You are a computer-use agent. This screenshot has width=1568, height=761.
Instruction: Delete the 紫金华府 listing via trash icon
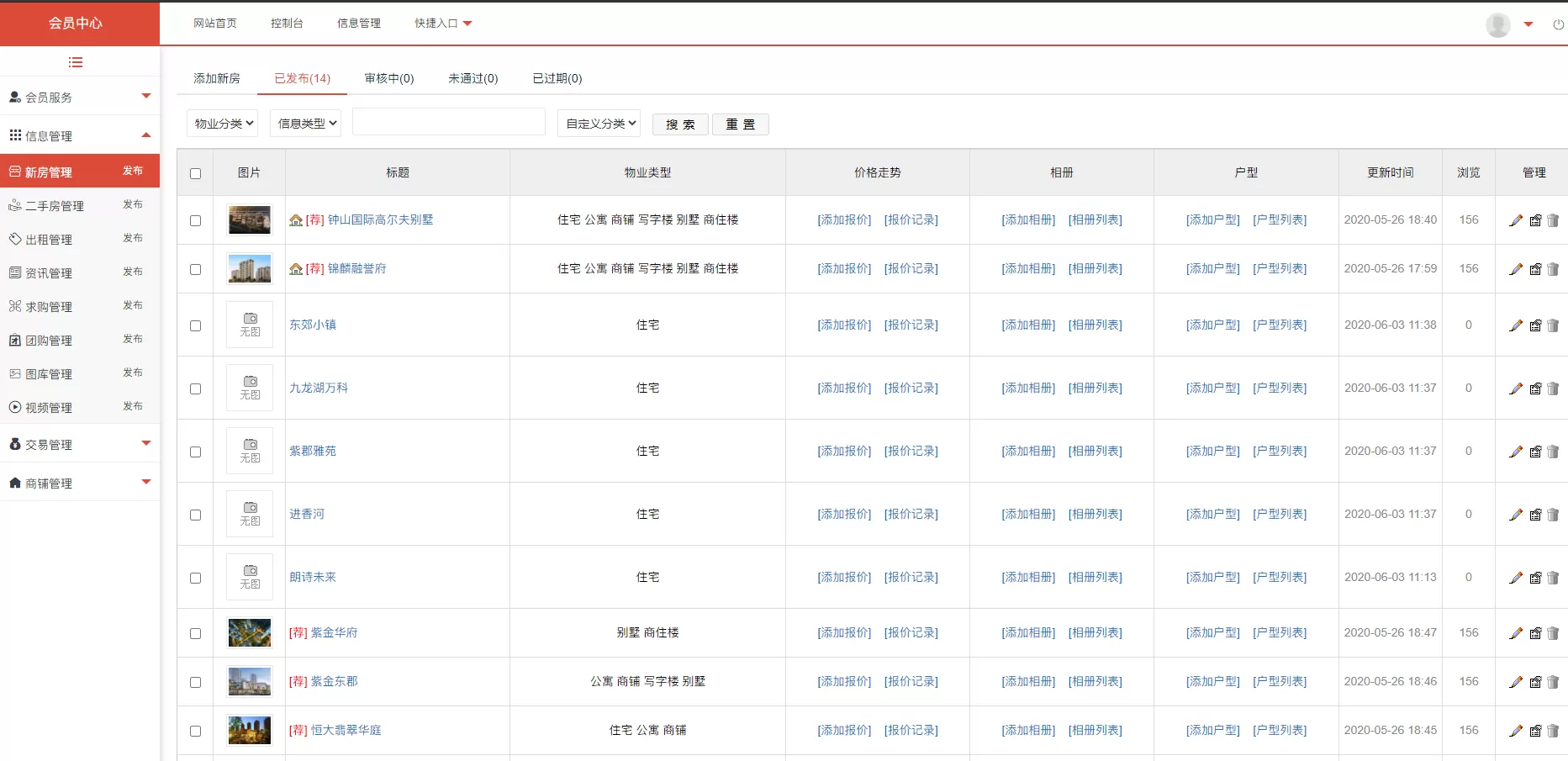(x=1553, y=633)
